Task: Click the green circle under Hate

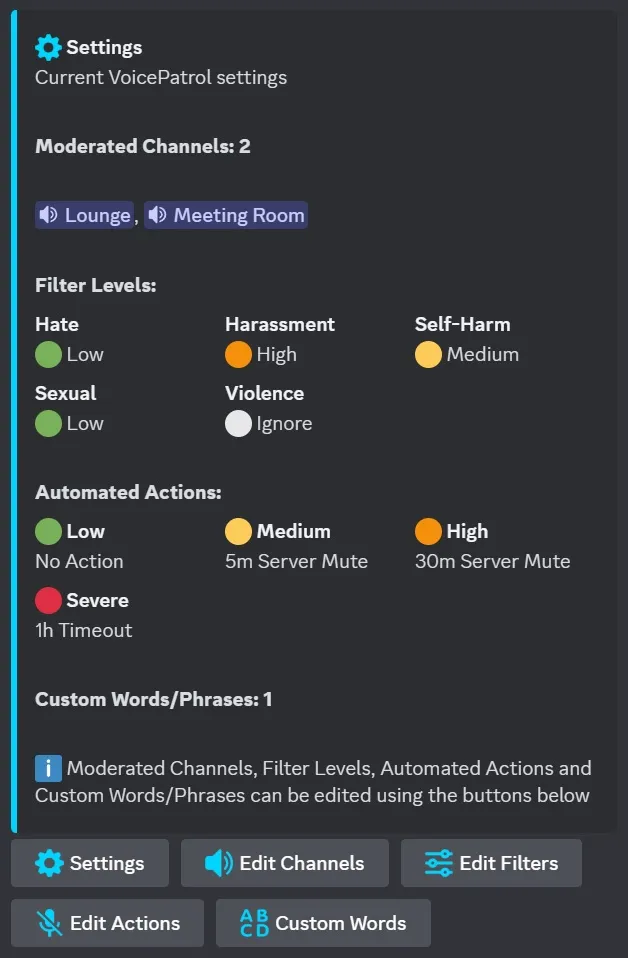Action: 48,354
